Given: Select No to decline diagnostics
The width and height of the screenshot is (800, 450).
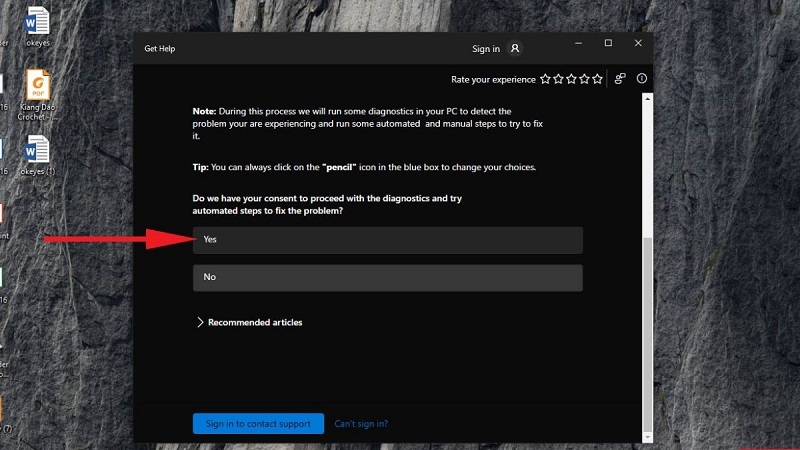Looking at the screenshot, I should pyautogui.click(x=387, y=277).
